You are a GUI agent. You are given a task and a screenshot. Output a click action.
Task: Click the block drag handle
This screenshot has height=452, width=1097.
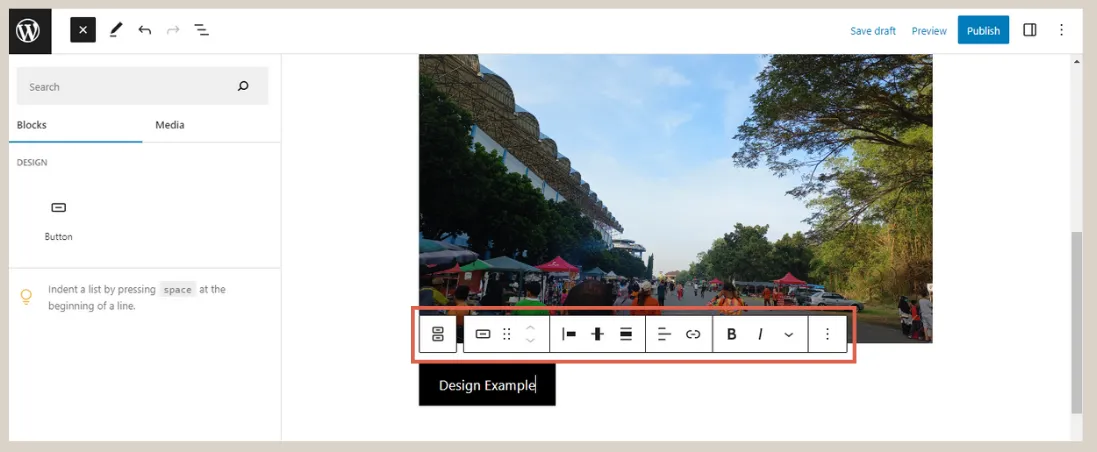(x=507, y=334)
